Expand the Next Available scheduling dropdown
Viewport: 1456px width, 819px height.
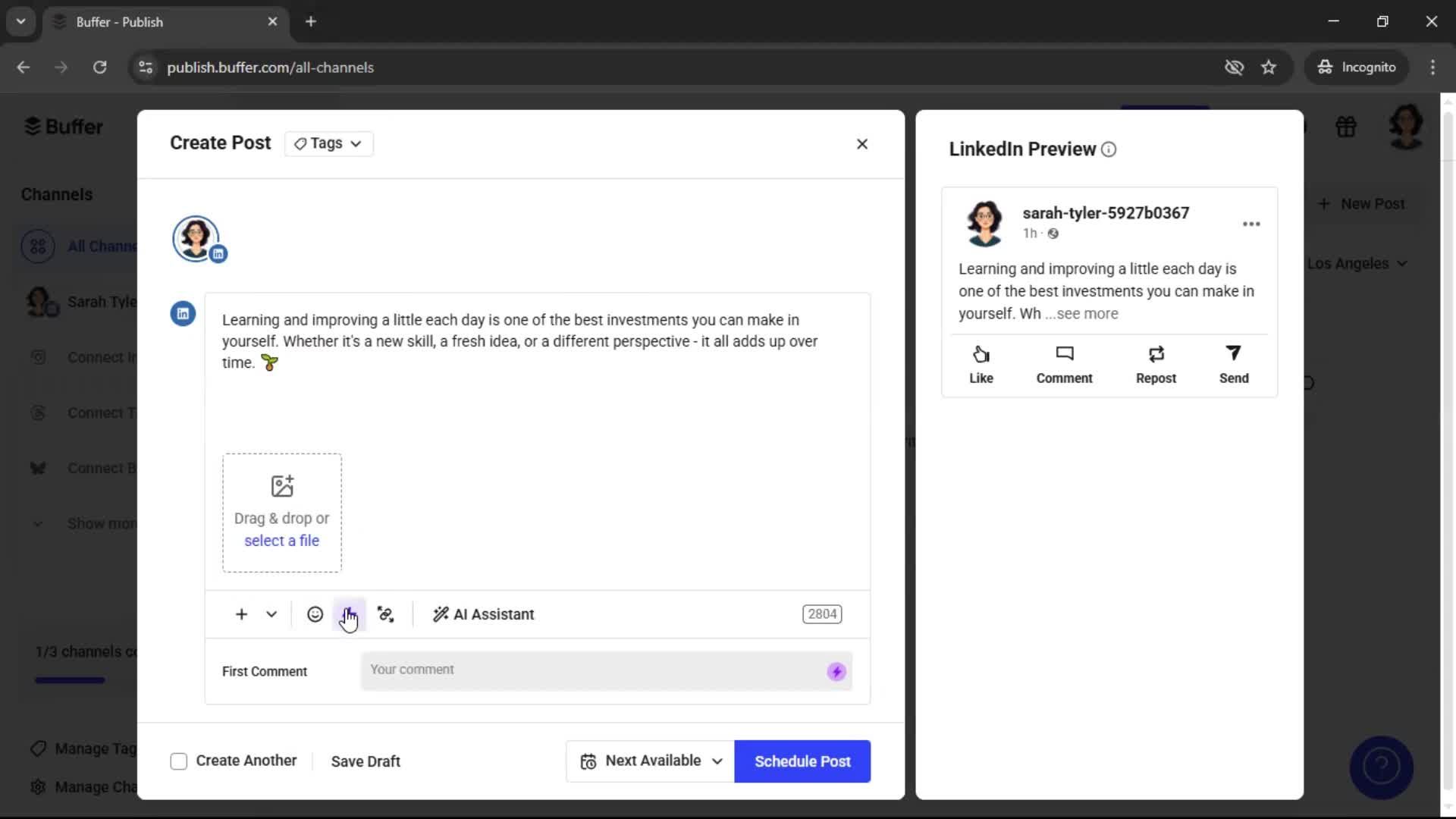[648, 761]
